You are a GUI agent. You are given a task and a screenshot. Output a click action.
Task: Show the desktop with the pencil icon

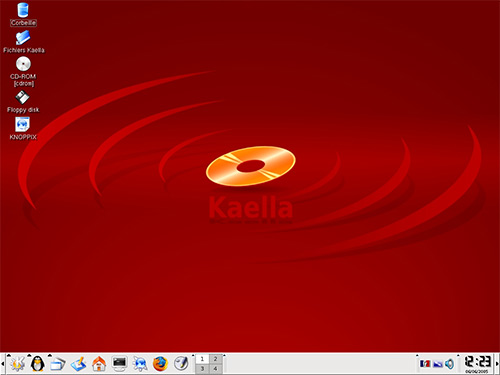(x=78, y=364)
